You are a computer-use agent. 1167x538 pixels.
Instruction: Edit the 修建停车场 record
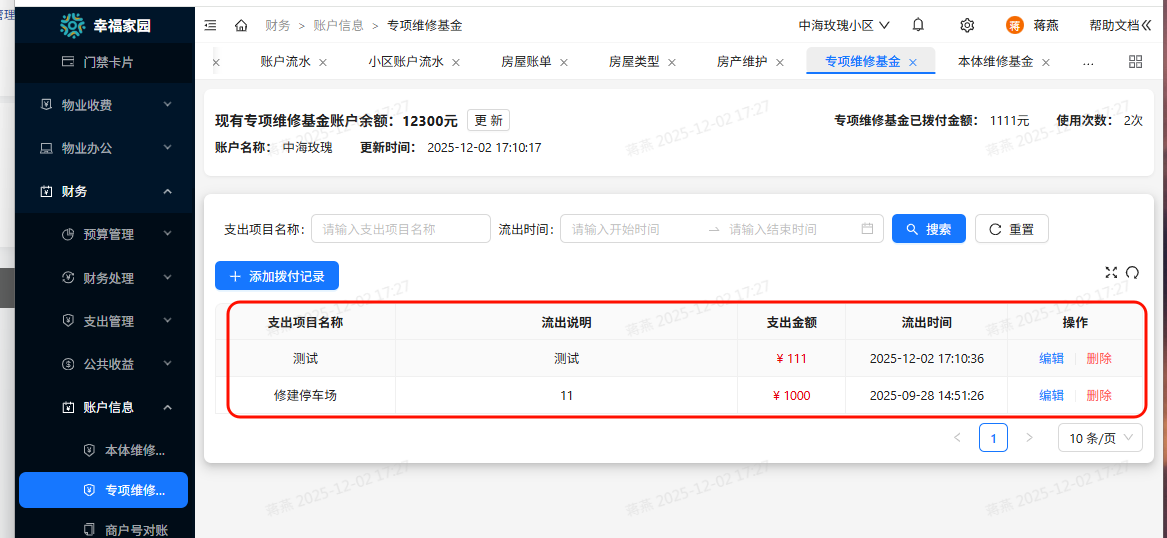pyautogui.click(x=1052, y=396)
